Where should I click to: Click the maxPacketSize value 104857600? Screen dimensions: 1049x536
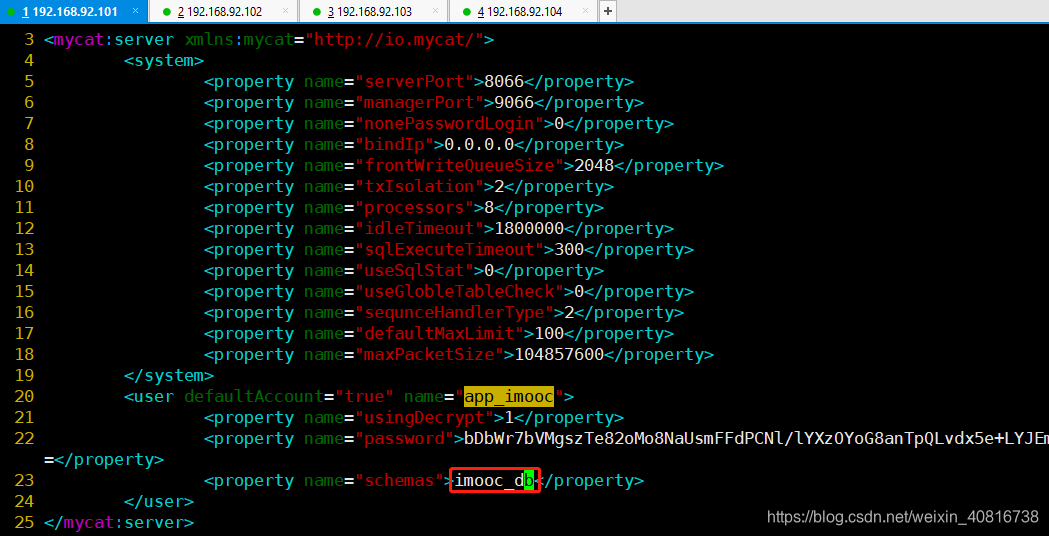tap(559, 355)
